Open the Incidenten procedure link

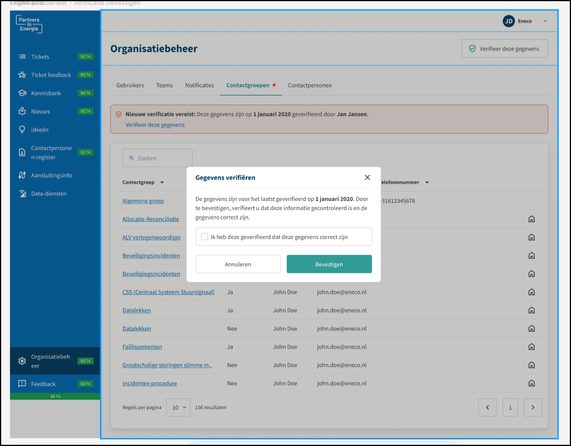(150, 383)
